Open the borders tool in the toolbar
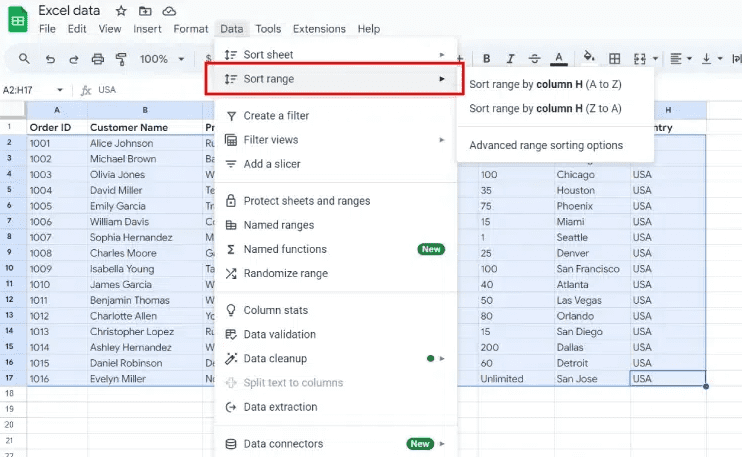This screenshot has height=457, width=742. (615, 59)
